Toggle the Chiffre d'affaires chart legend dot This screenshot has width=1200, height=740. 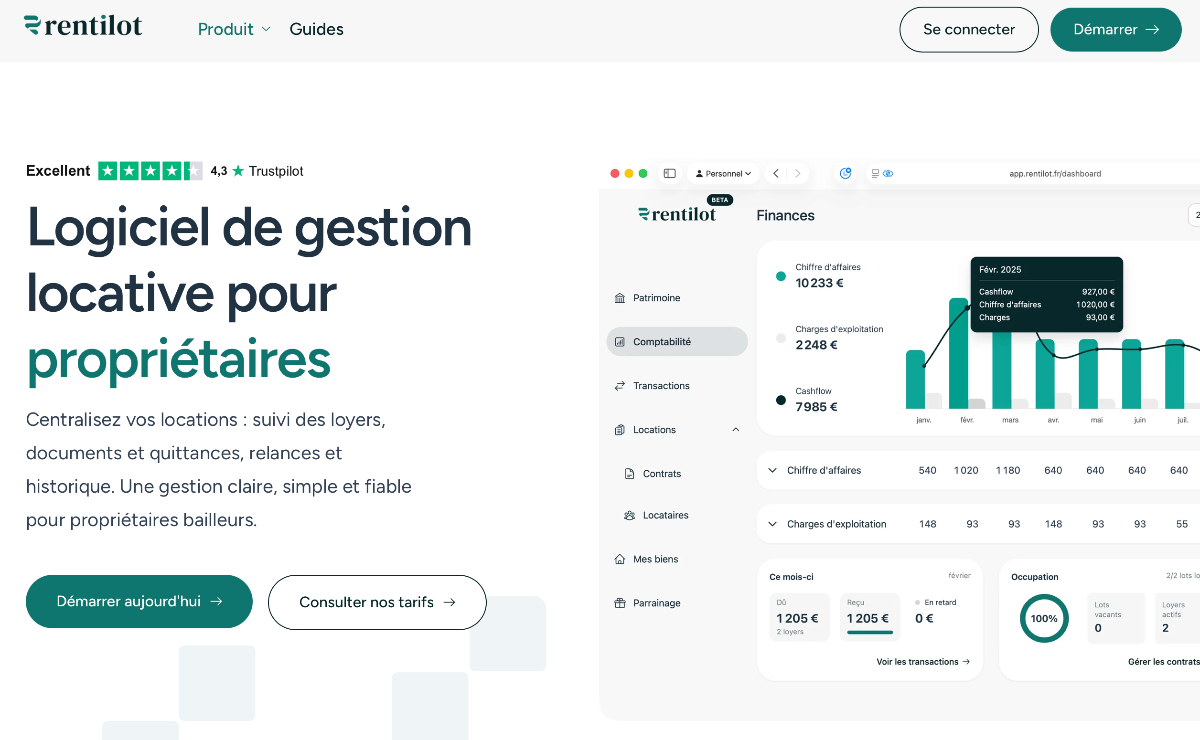781,276
